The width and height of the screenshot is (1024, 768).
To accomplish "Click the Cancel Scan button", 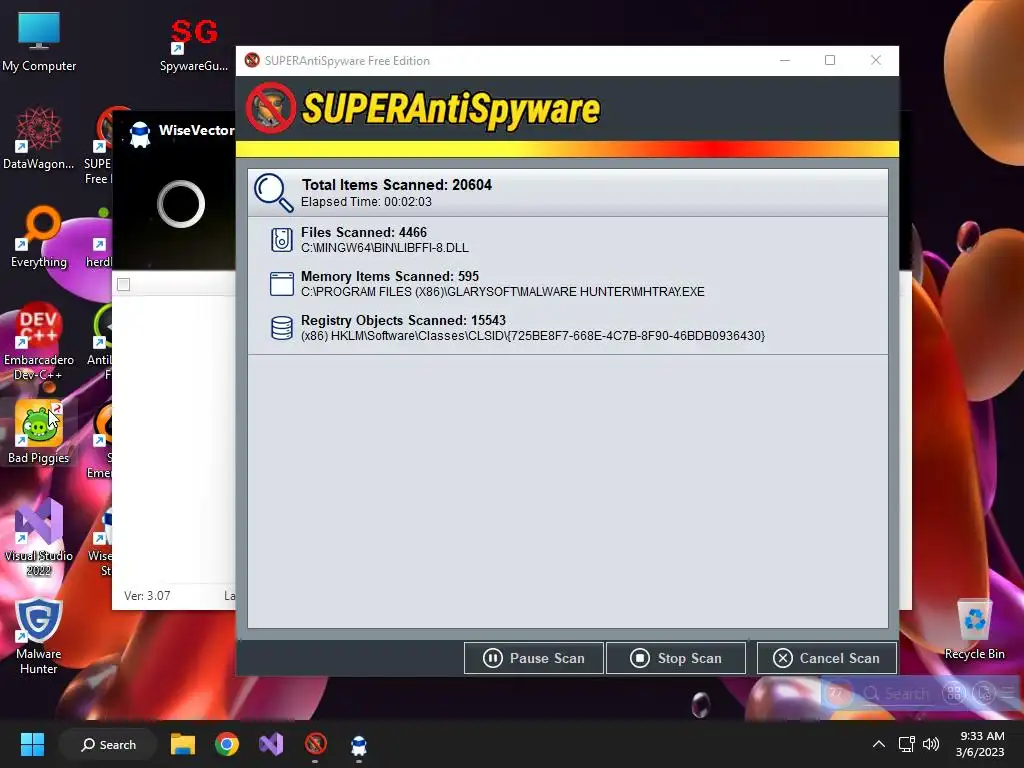I will pyautogui.click(x=827, y=658).
